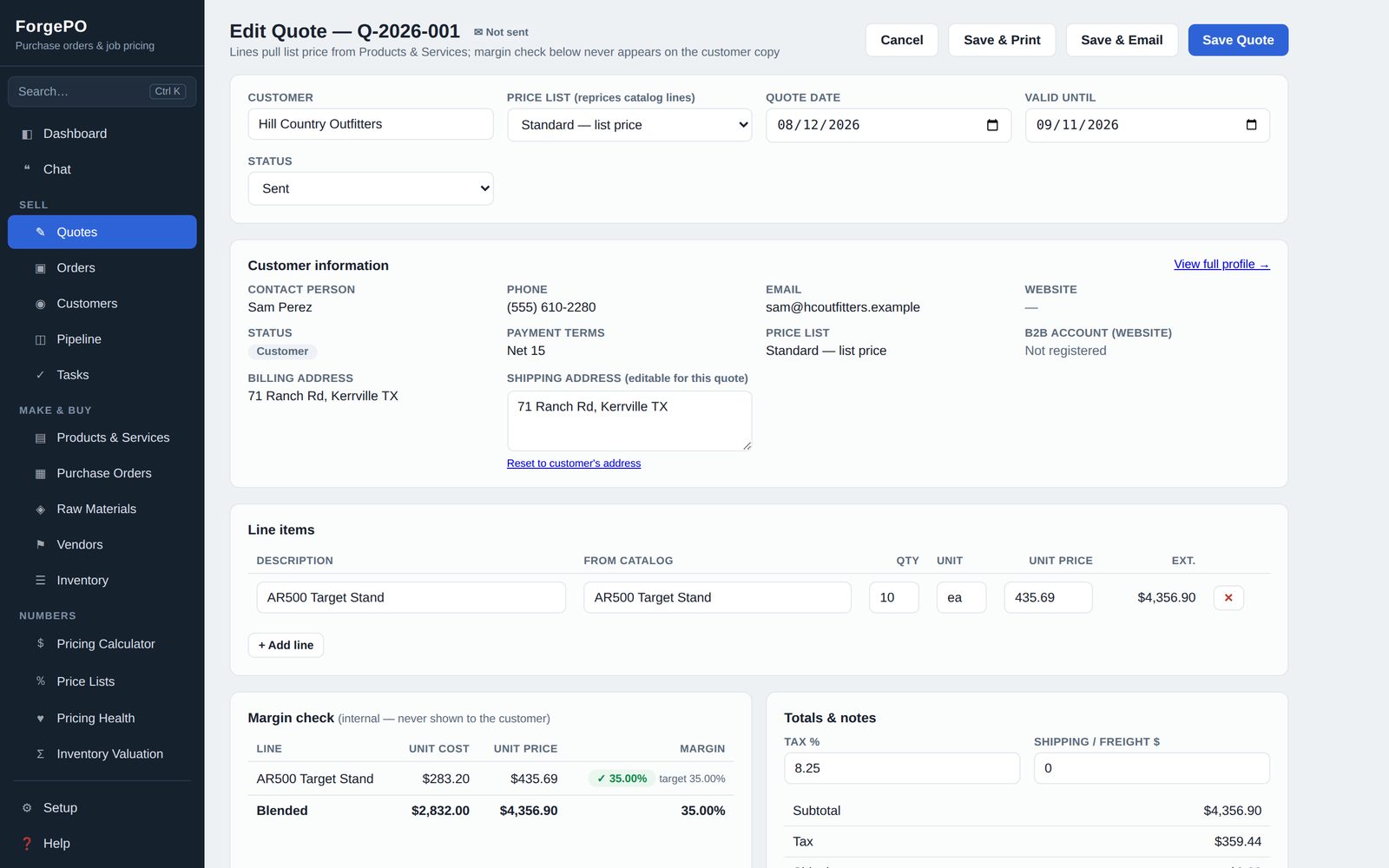Click the line item Description field
This screenshot has height=868, width=1389.
[411, 597]
